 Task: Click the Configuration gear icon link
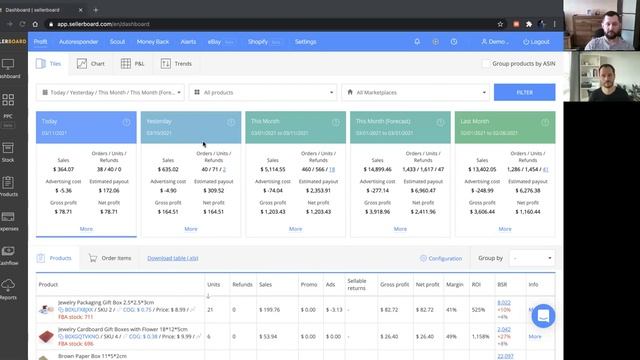point(441,258)
